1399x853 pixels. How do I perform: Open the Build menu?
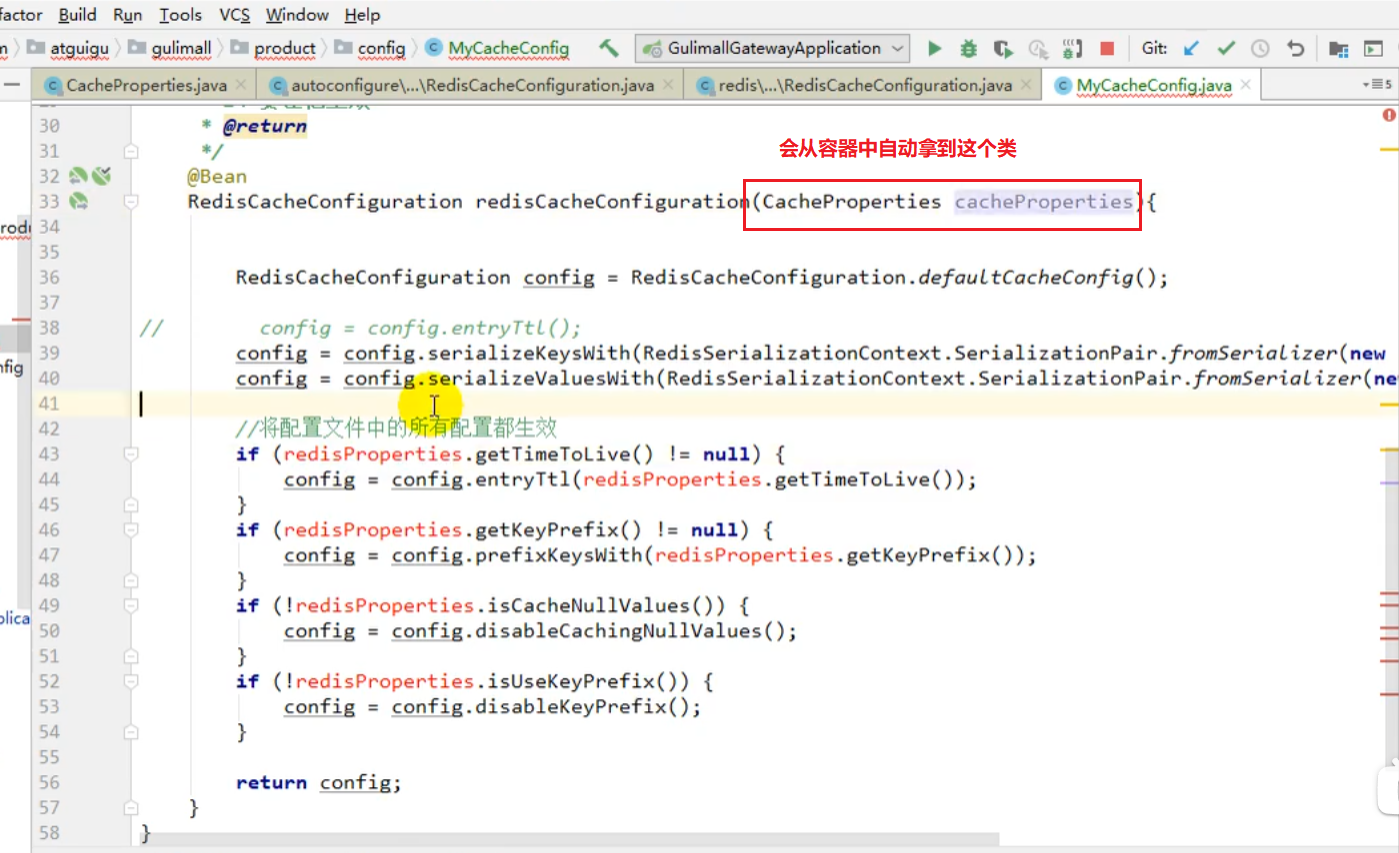78,14
